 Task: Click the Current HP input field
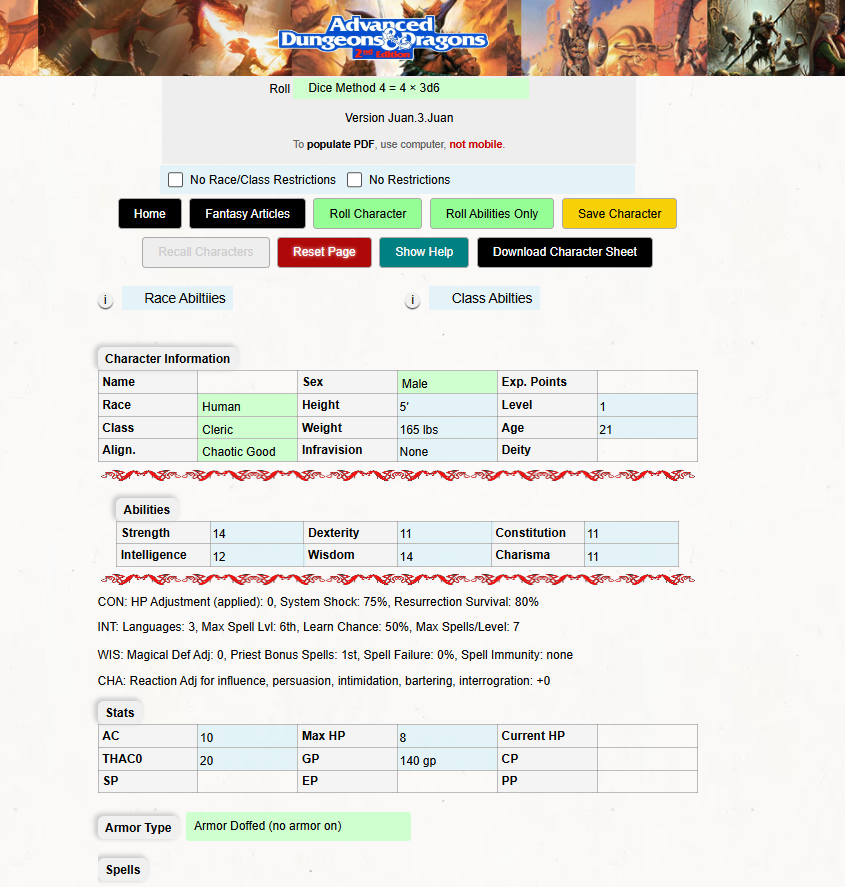pos(647,736)
